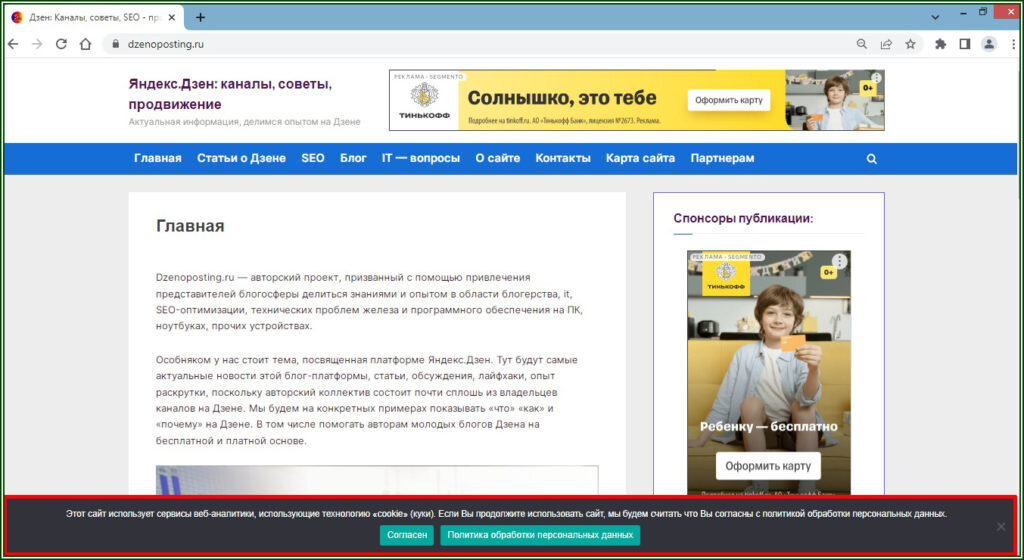Open the Карта сайта menu item
The height and width of the screenshot is (560, 1024).
pyautogui.click(x=640, y=158)
